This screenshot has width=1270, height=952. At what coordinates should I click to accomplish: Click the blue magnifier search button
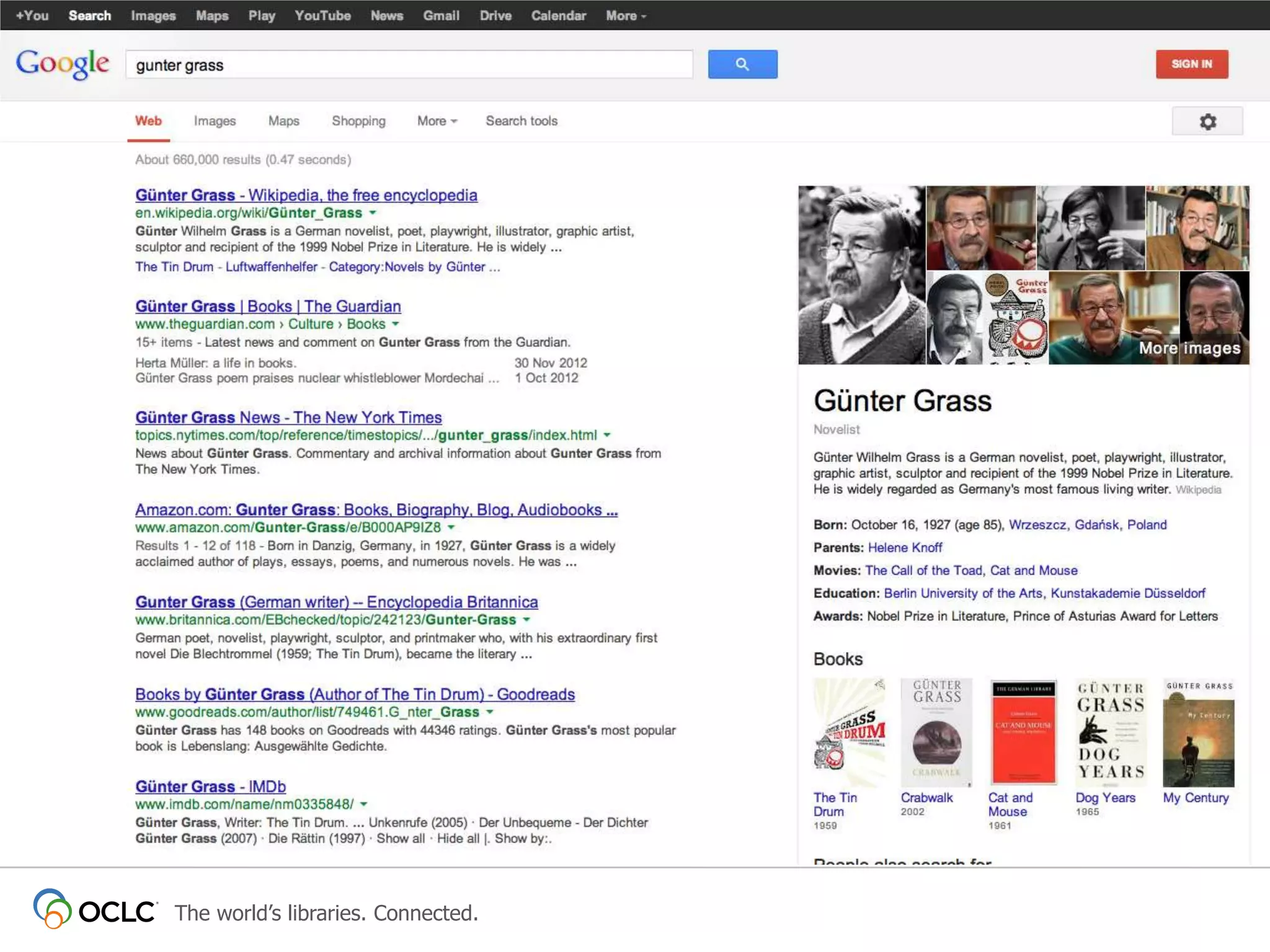tap(742, 64)
